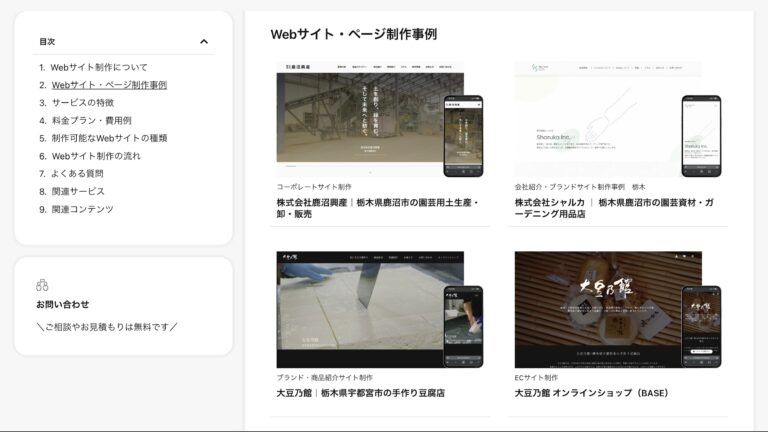
Task: Open title 株式会社シャルカ 園芸資材・ガーデニング用品店
Action: [614, 208]
